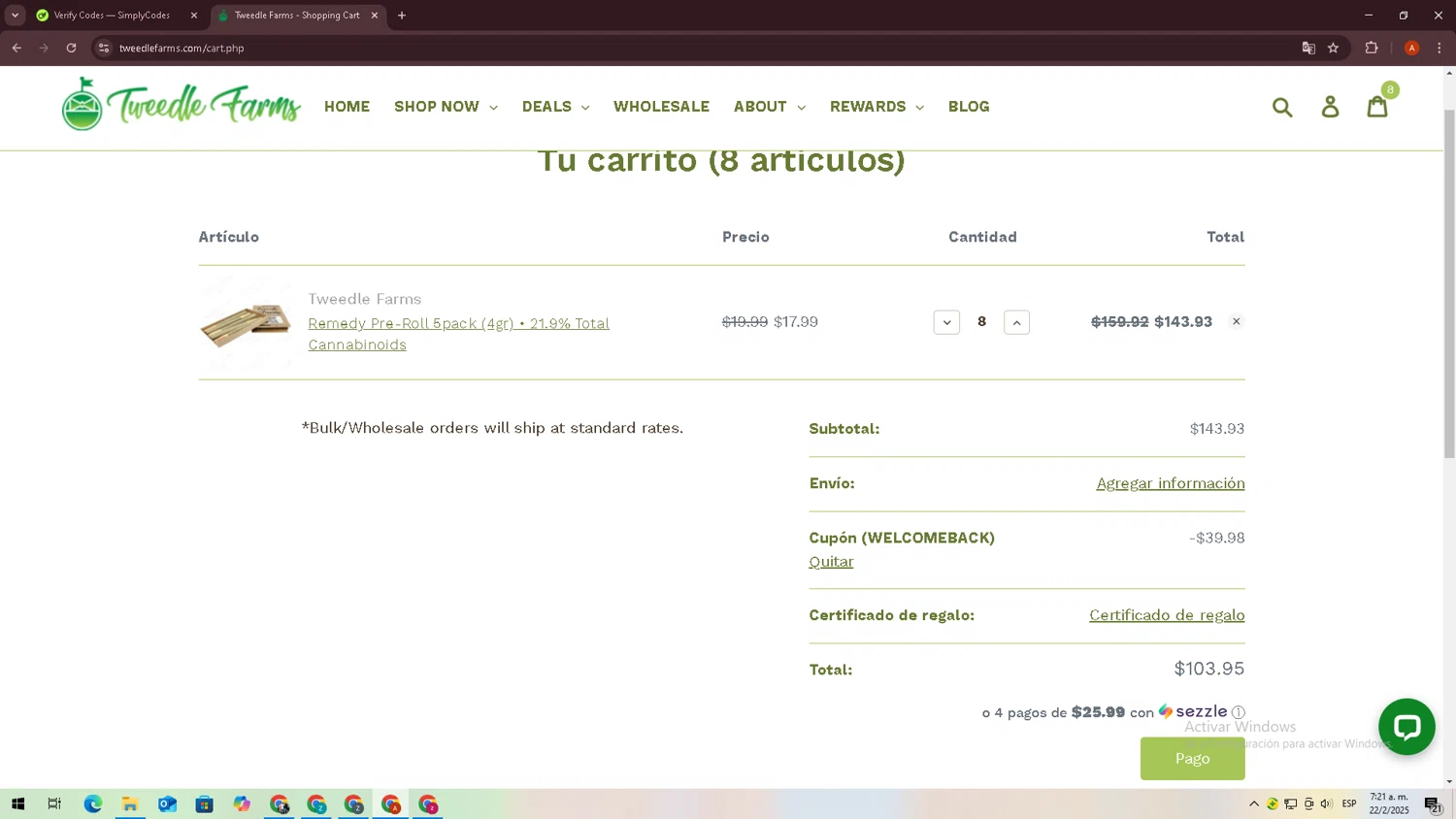Select the Tweedle Farms Shopping Cart tab
This screenshot has width=1456, height=819.
296,16
